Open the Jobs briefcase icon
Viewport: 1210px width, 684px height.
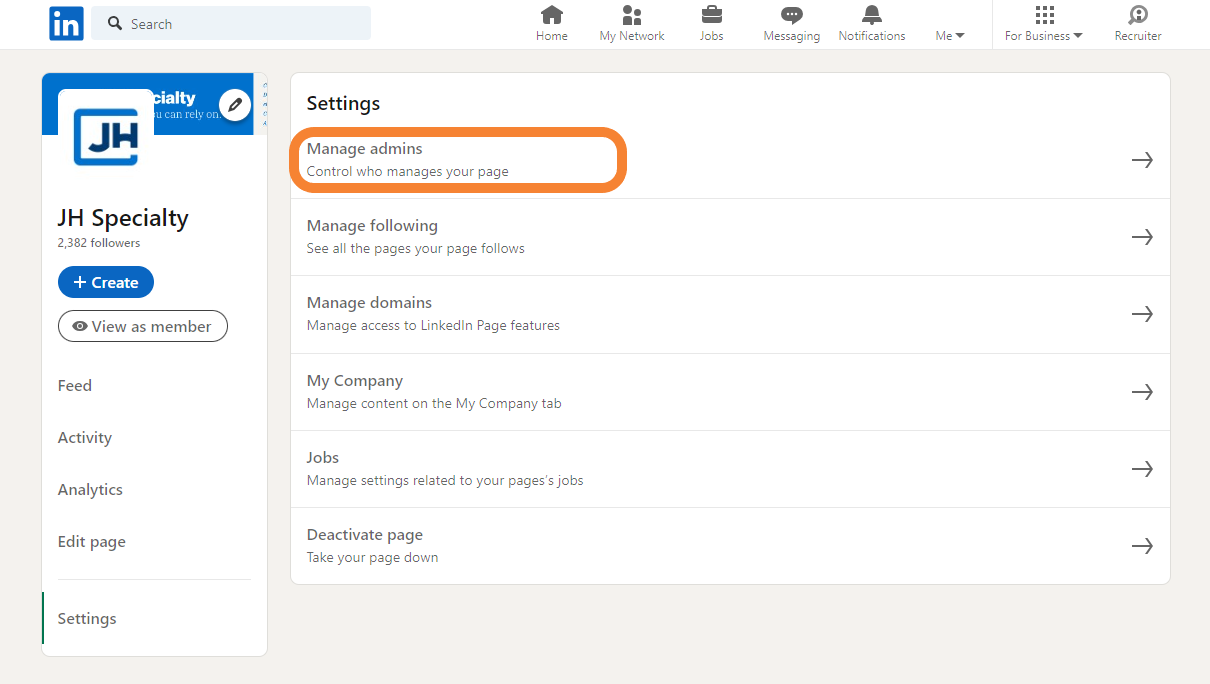[x=711, y=15]
